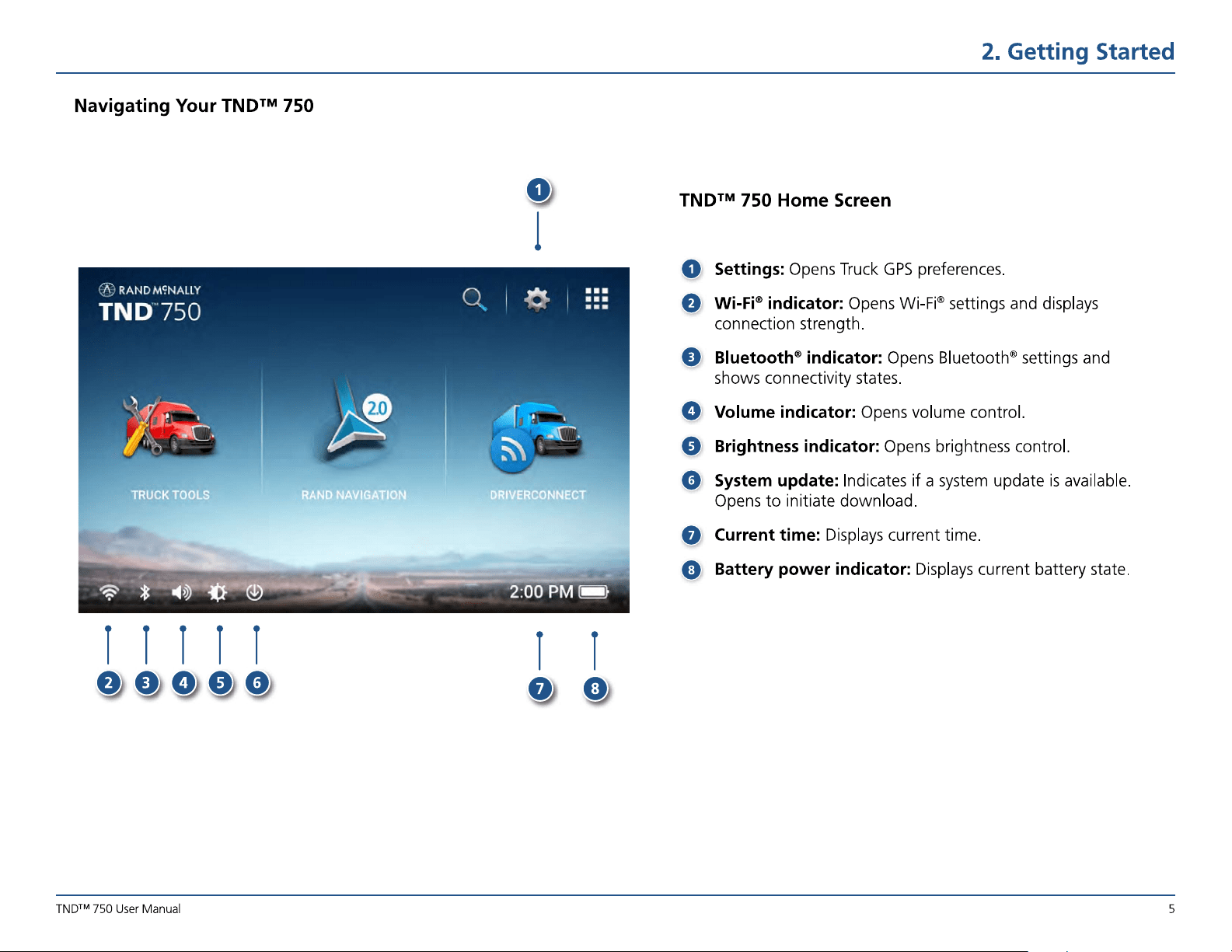Click the 'Current time:' legend entry
The height and width of the screenshot is (952, 1232).
pos(767,535)
